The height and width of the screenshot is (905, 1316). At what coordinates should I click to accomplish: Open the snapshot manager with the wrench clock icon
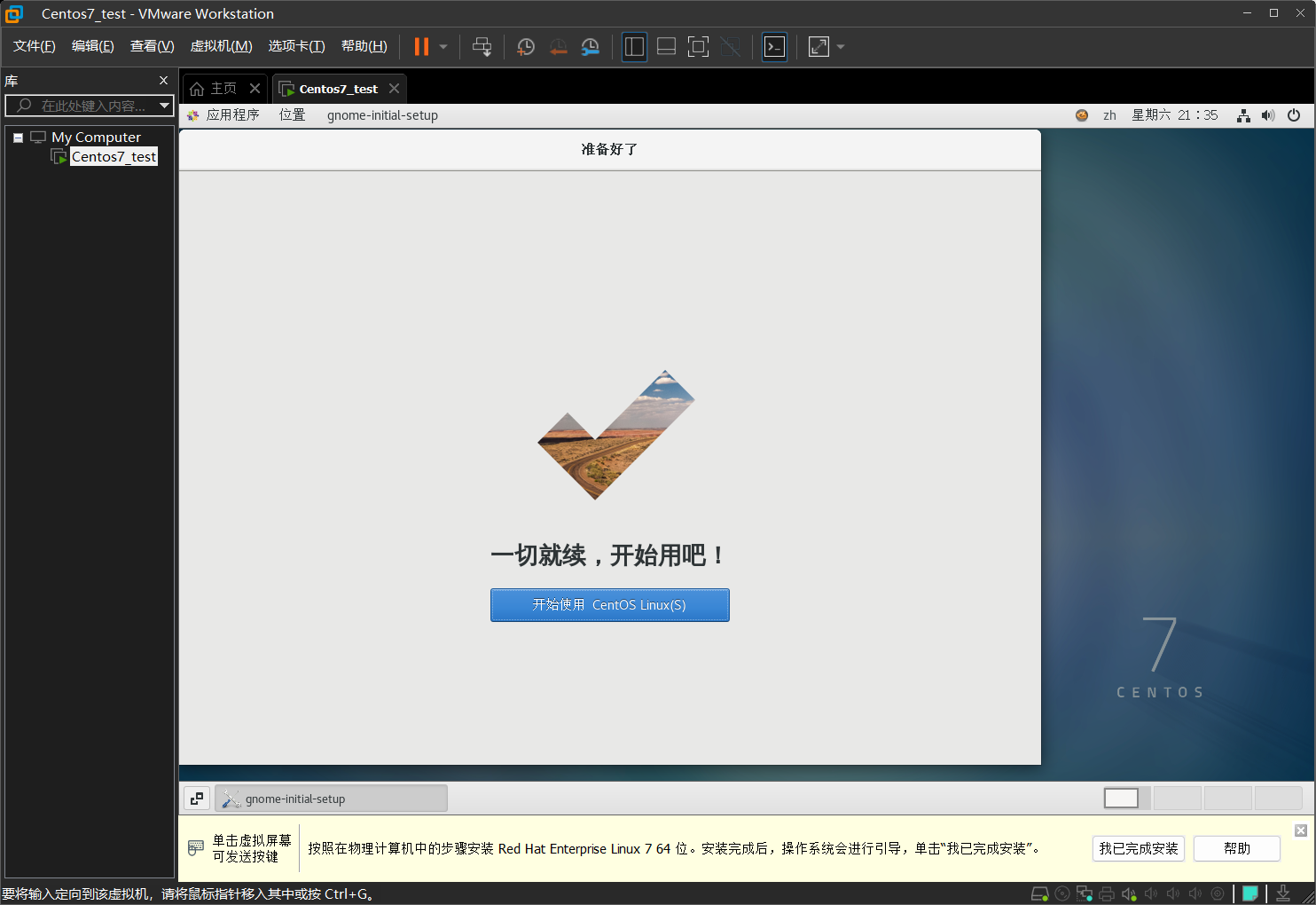[x=590, y=47]
